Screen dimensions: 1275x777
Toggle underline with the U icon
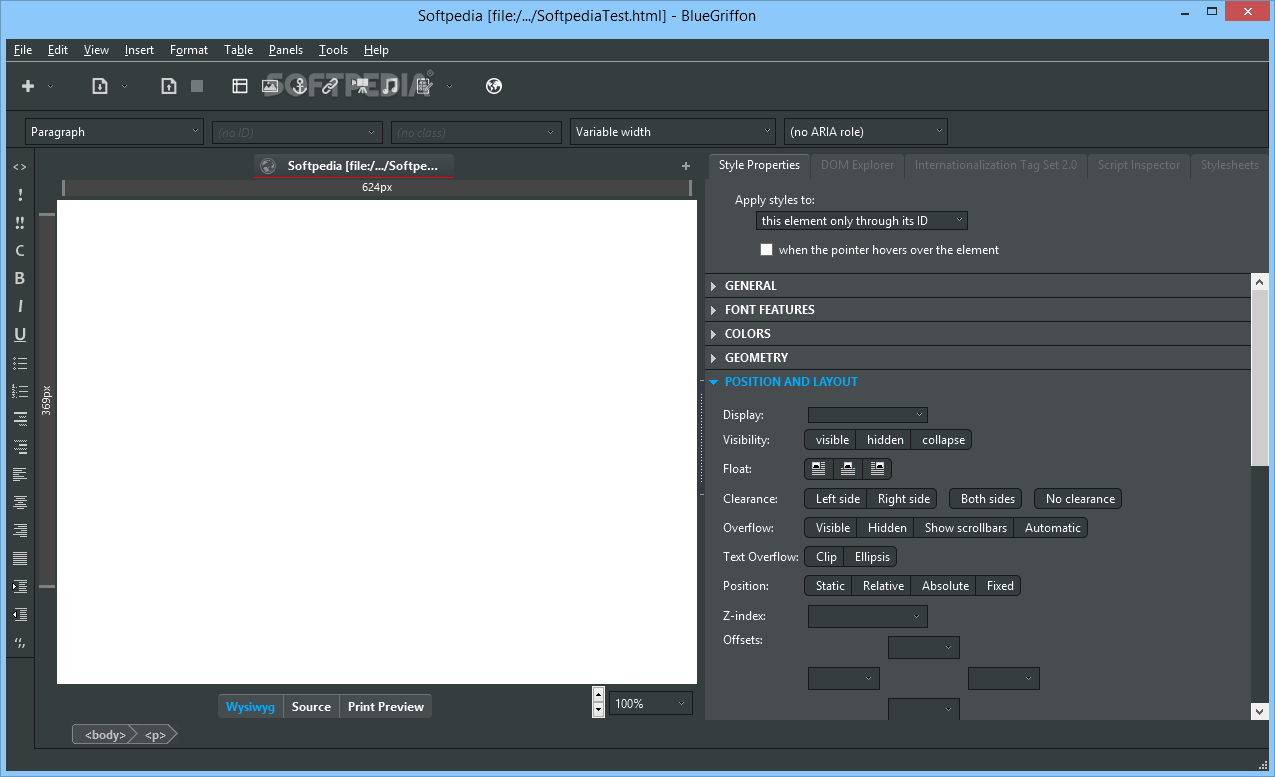point(19,335)
